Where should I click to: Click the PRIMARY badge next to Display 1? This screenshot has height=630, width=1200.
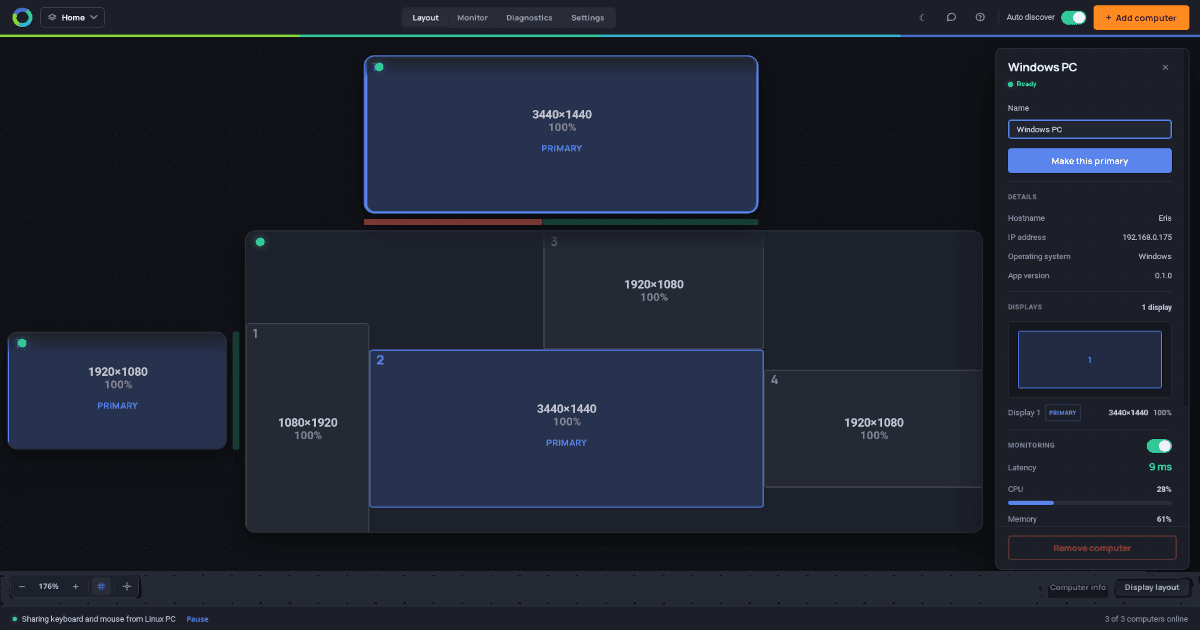(x=1063, y=412)
